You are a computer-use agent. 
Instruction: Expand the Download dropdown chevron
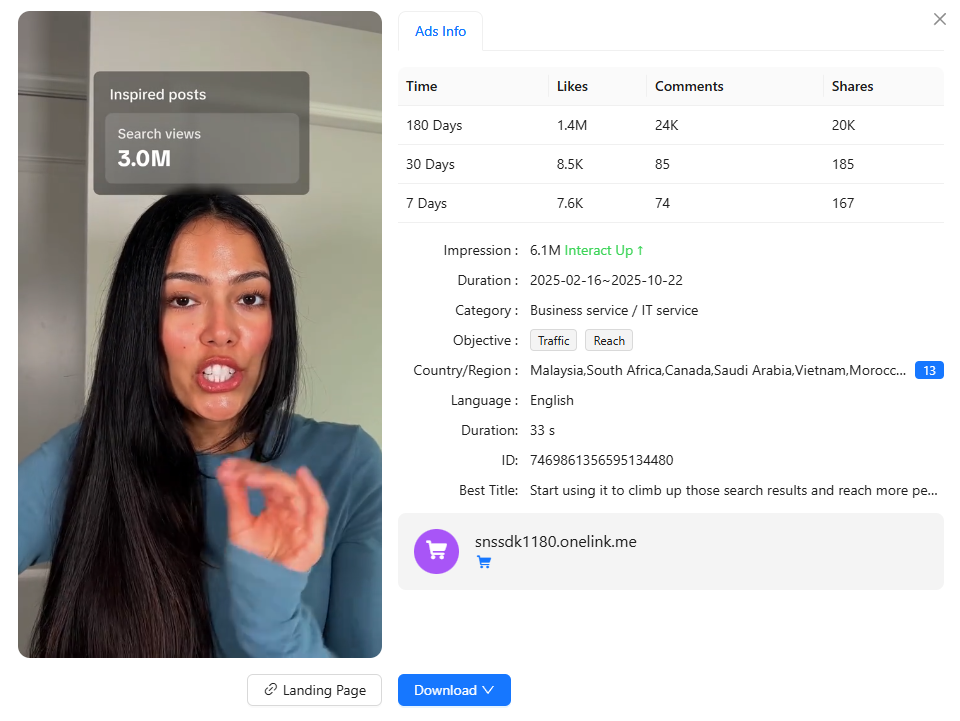488,690
